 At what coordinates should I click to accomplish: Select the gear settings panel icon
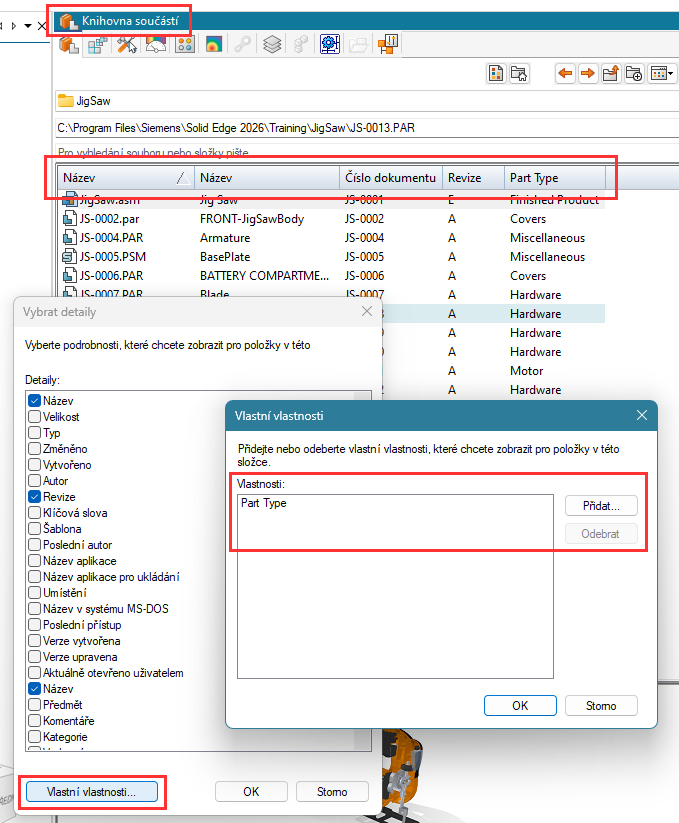tap(329, 44)
